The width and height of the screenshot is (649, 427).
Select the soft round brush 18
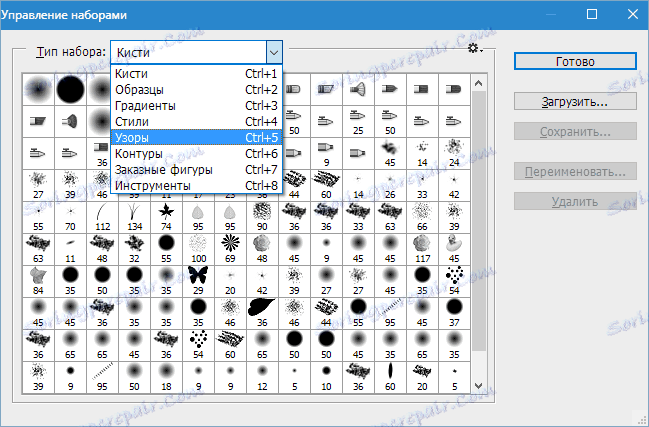166,377
